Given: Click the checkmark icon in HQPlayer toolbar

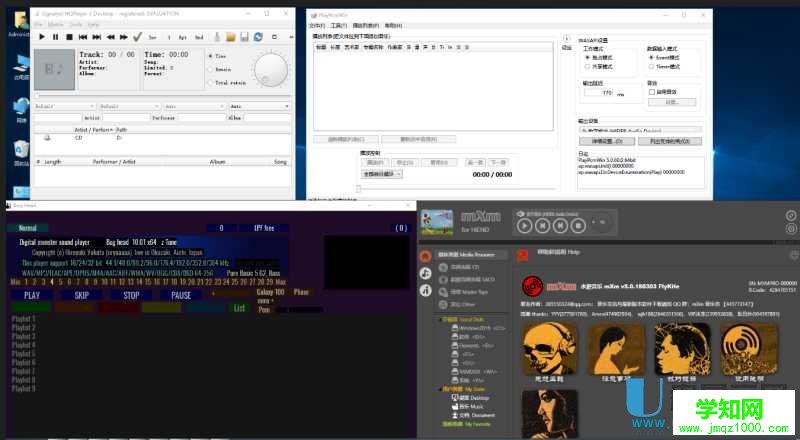Looking at the screenshot, I should pyautogui.click(x=137, y=37).
